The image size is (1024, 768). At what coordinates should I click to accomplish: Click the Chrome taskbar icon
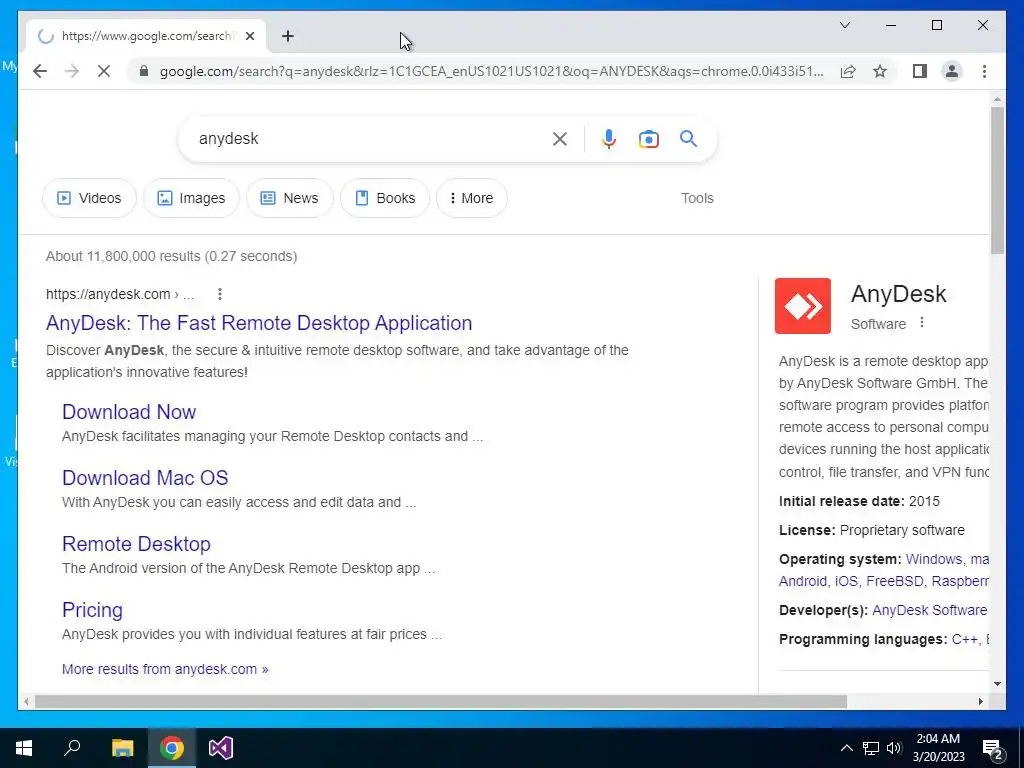(172, 748)
